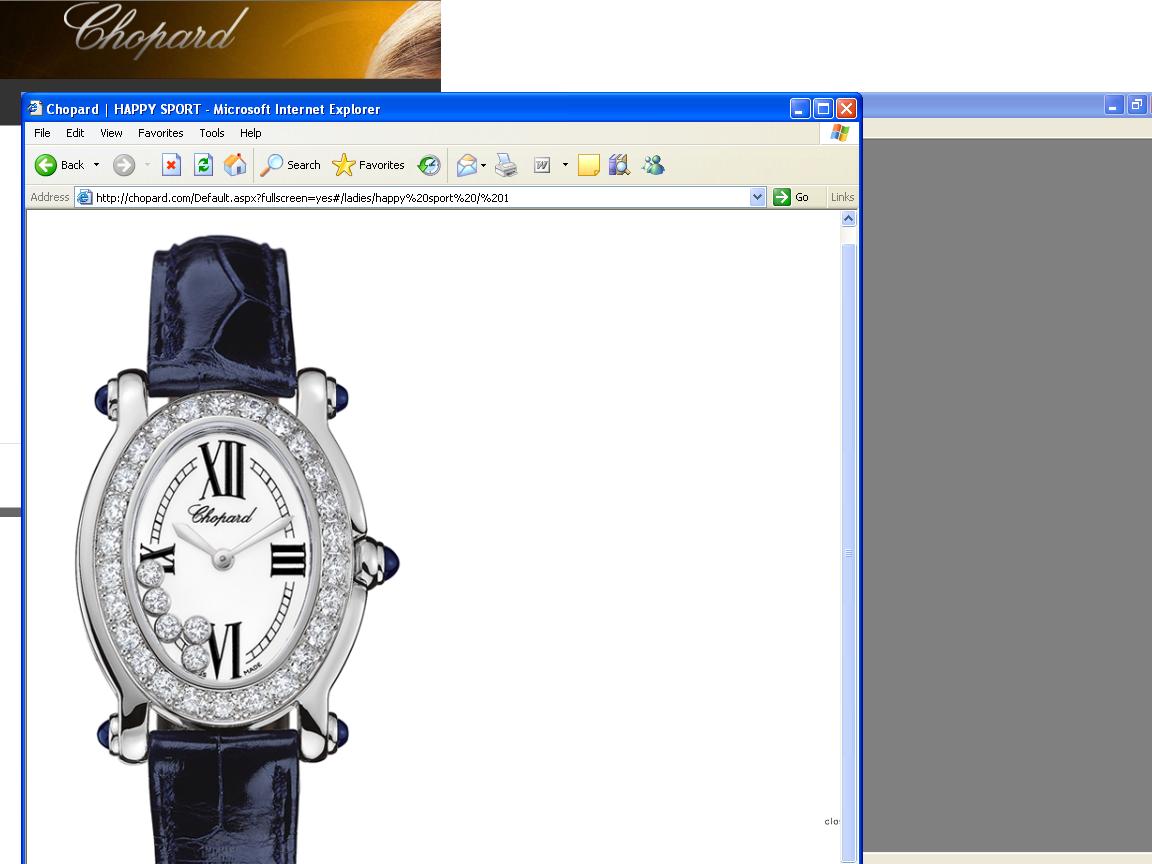Expand the Edit with Word dropdown arrow

coord(565,165)
